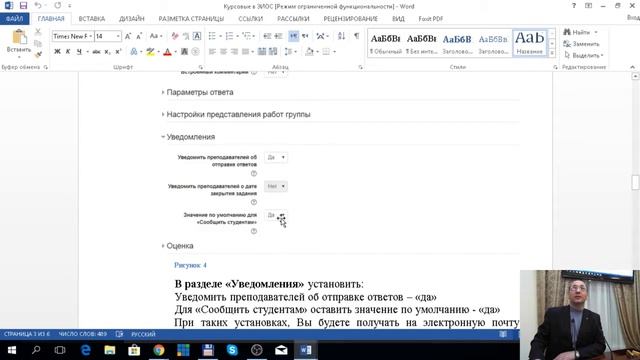Switch to the ССЫЛКИ tab
Screen dimensions: 640x360
click(x=251, y=19)
